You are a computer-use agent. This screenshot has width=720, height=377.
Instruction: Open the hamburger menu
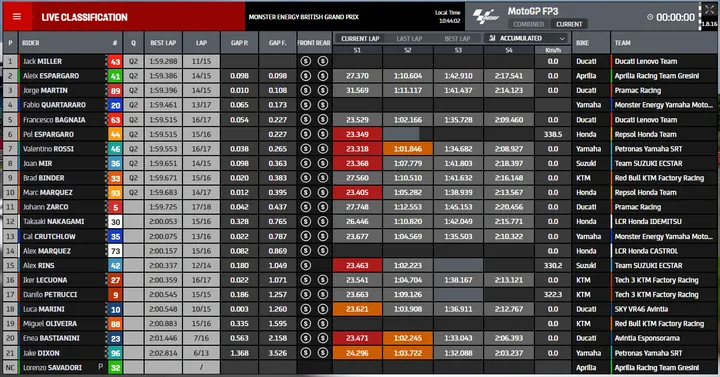(x=17, y=17)
